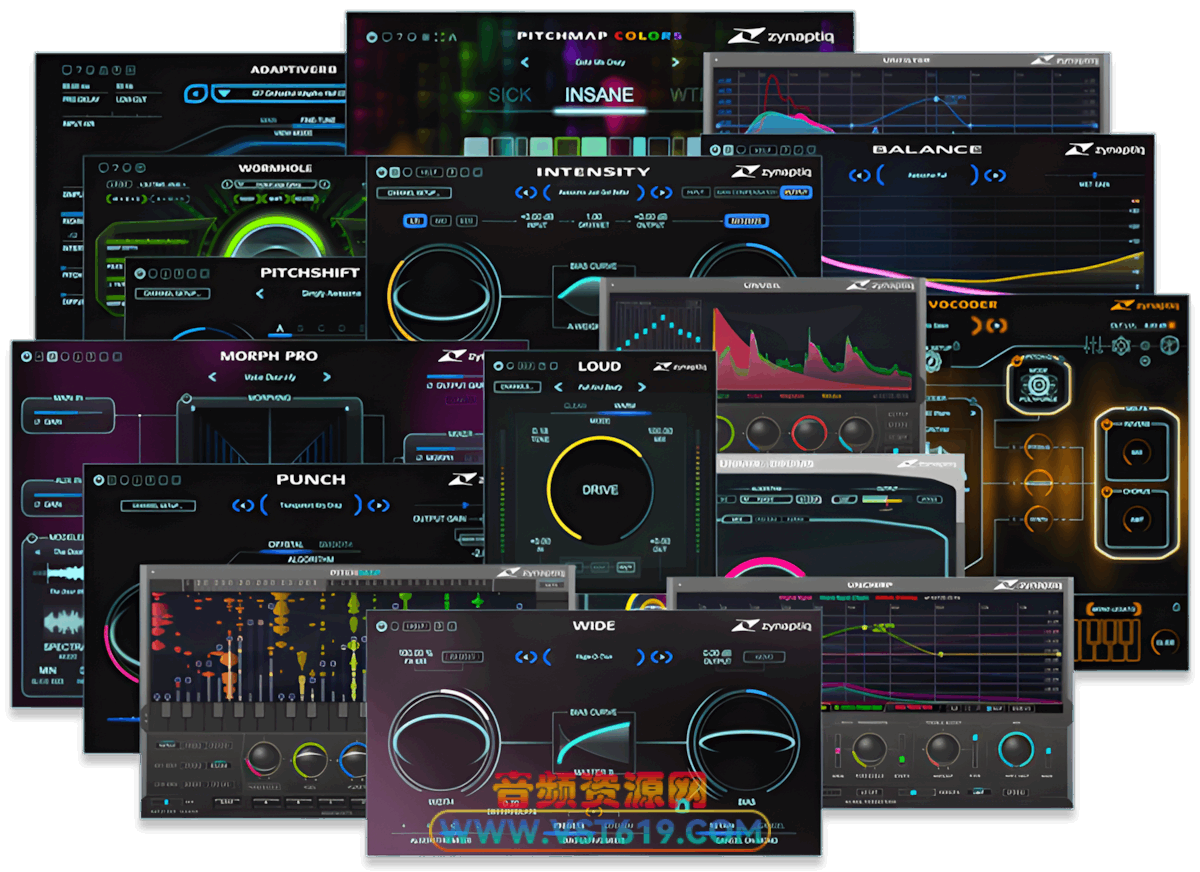Switch to CLEAN mode in LOUD

[575, 406]
